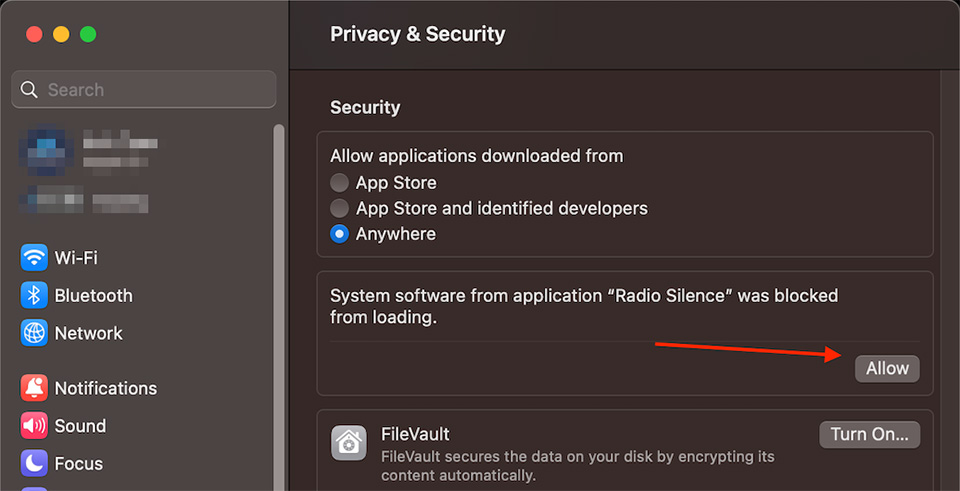
Task: Click the Bluetooth icon in sidebar
Action: click(x=35, y=296)
